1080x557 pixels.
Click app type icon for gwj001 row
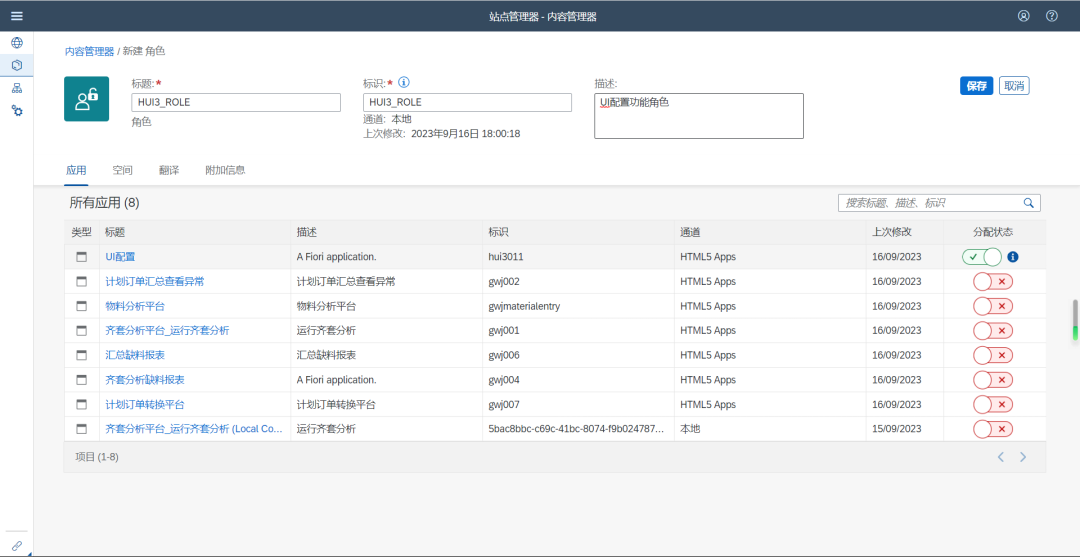82,330
